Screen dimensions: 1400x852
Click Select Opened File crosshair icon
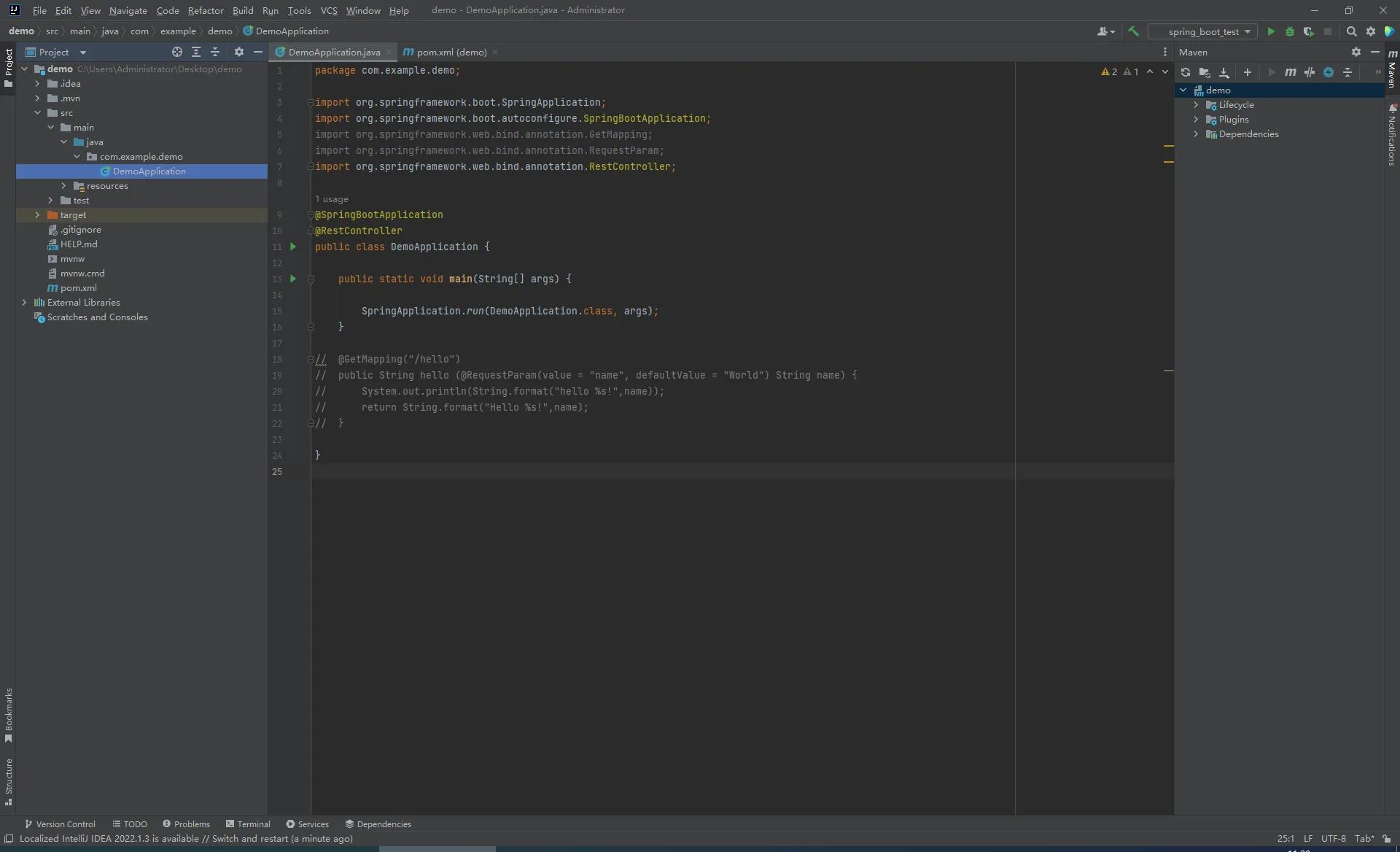pyautogui.click(x=176, y=52)
